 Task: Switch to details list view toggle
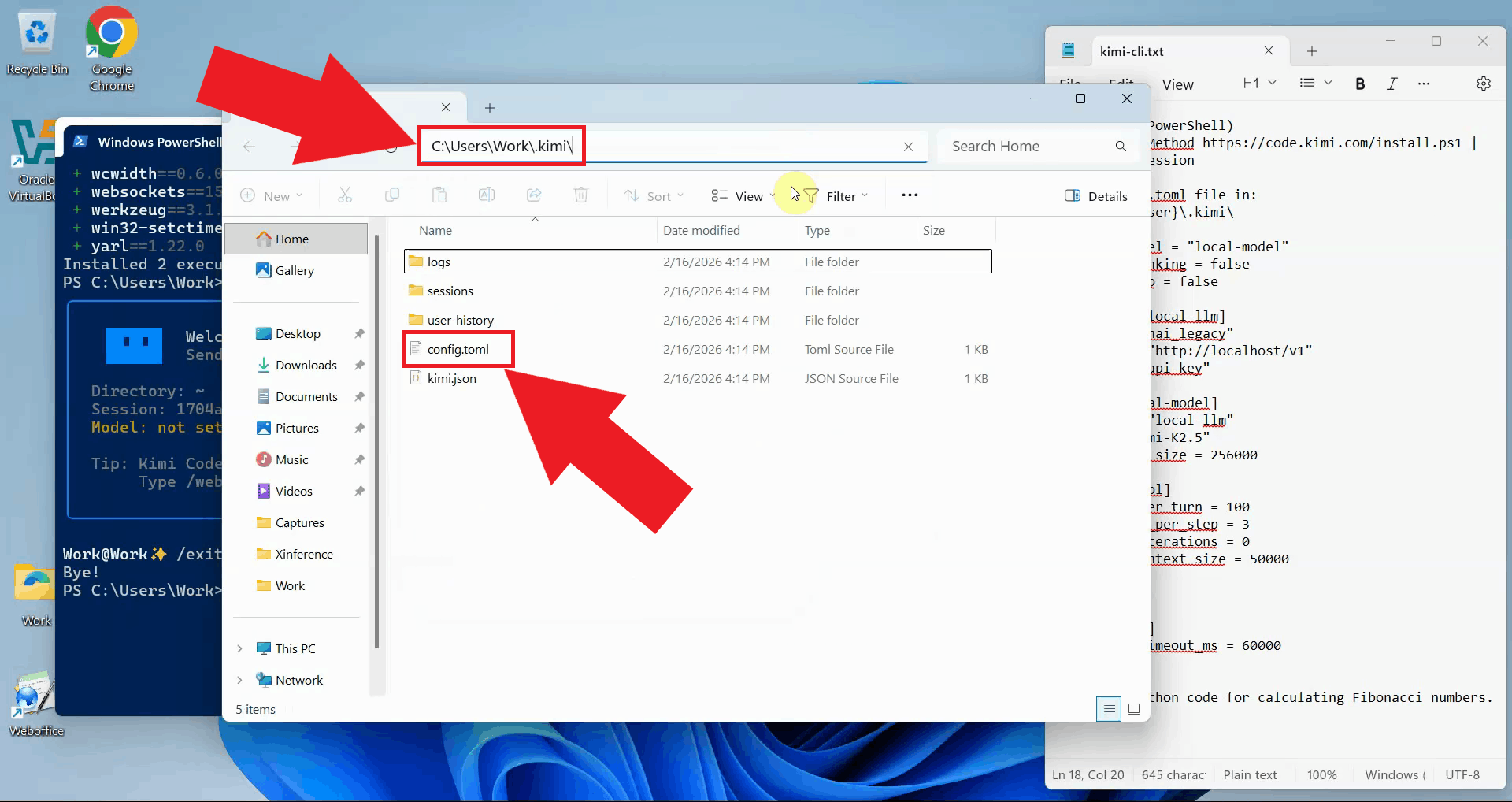pyautogui.click(x=1109, y=709)
